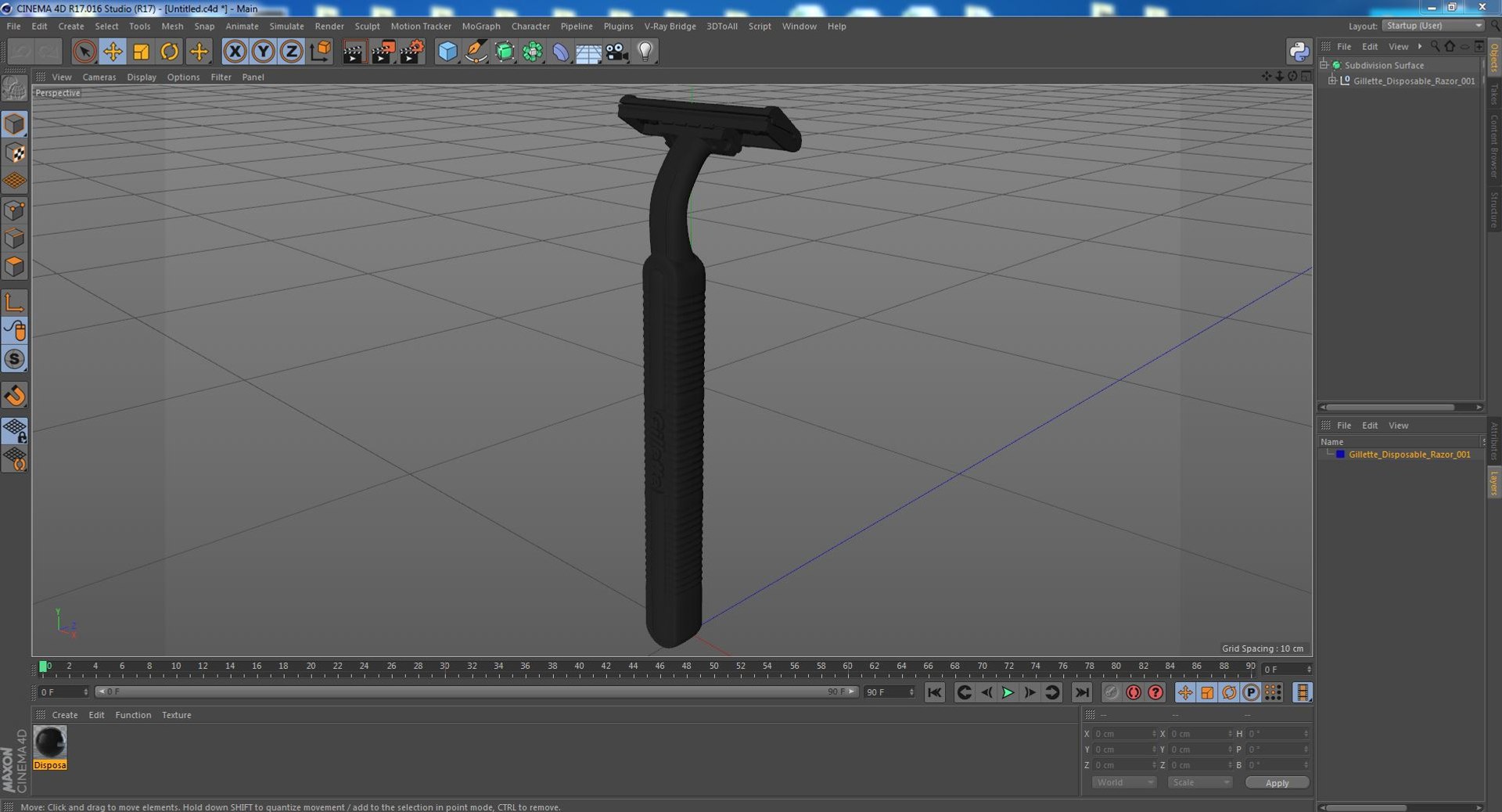The width and height of the screenshot is (1502, 812).
Task: Open the Python script icon
Action: point(1299,52)
